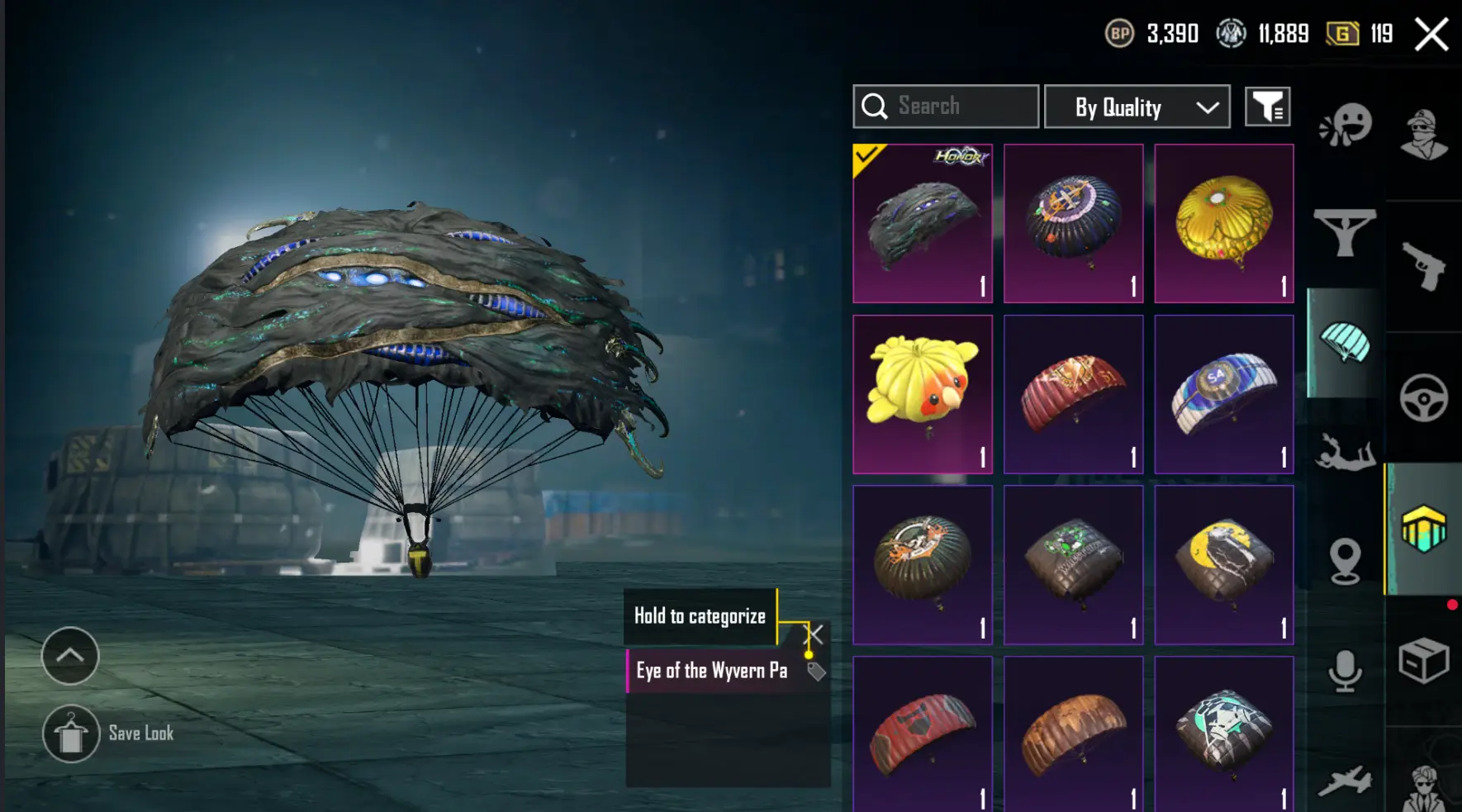
Task: Click the Save Look button
Action: (x=108, y=734)
